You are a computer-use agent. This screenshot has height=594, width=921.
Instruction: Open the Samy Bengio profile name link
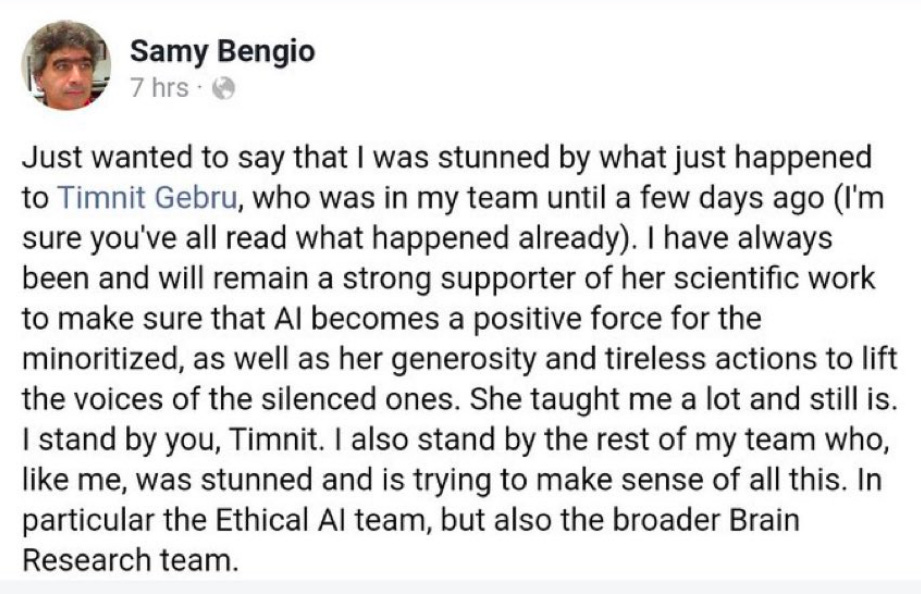pos(223,51)
